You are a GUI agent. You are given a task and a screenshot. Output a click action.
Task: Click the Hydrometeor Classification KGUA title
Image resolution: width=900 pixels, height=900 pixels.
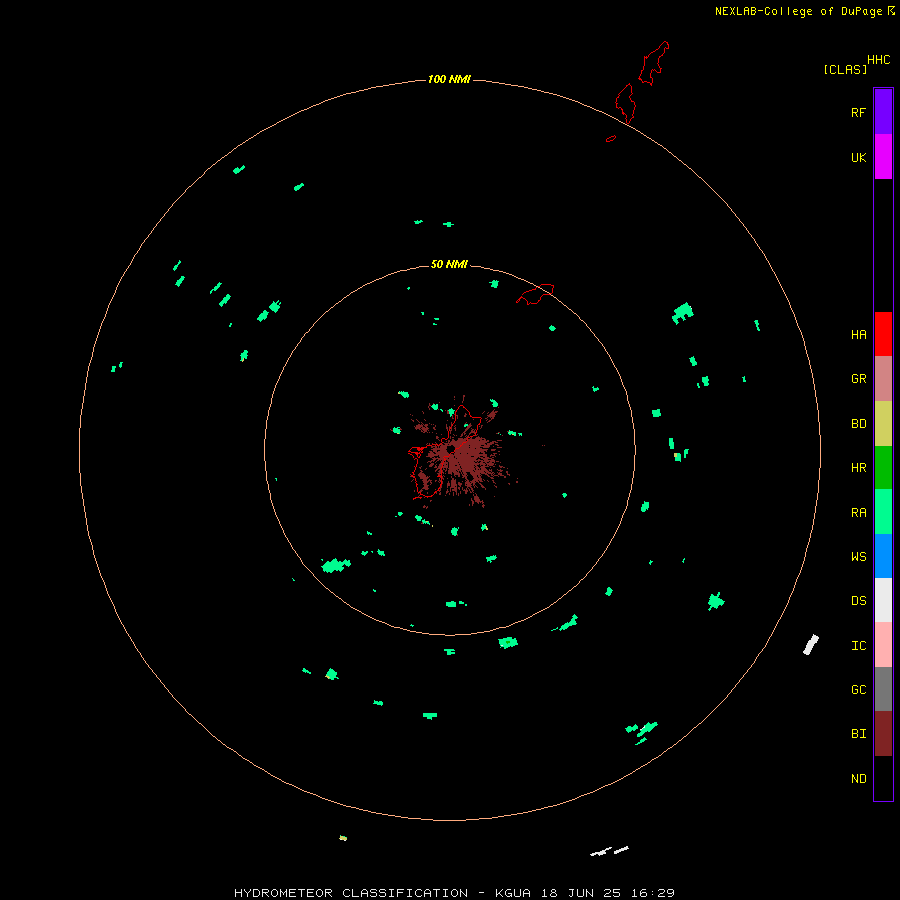[x=454, y=893]
